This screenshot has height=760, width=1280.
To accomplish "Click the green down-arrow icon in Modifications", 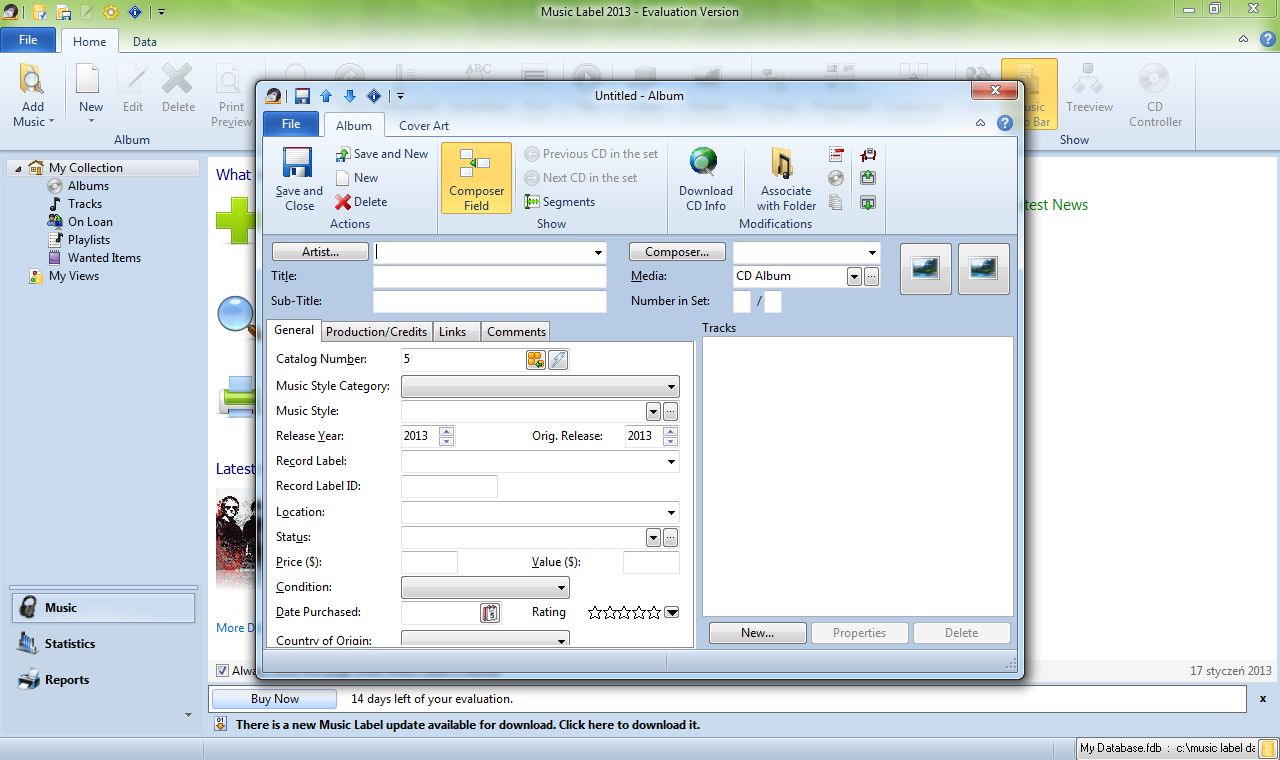I will point(868,202).
